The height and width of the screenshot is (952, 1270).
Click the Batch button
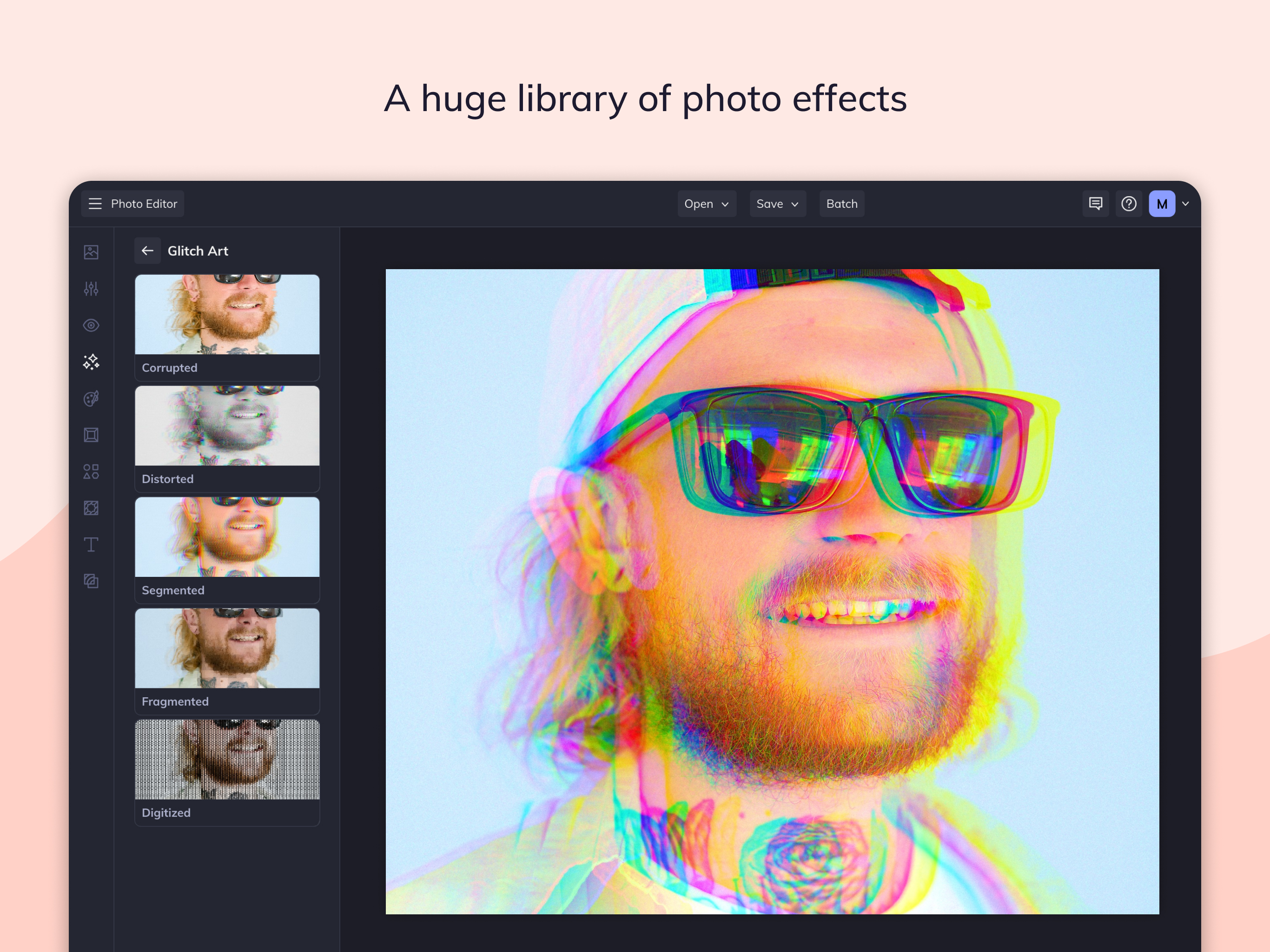(842, 204)
